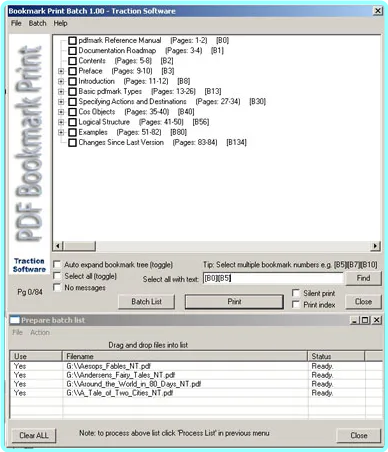The image size is (388, 452).
Task: Click the Prepare batch list window icon
Action: point(14,320)
